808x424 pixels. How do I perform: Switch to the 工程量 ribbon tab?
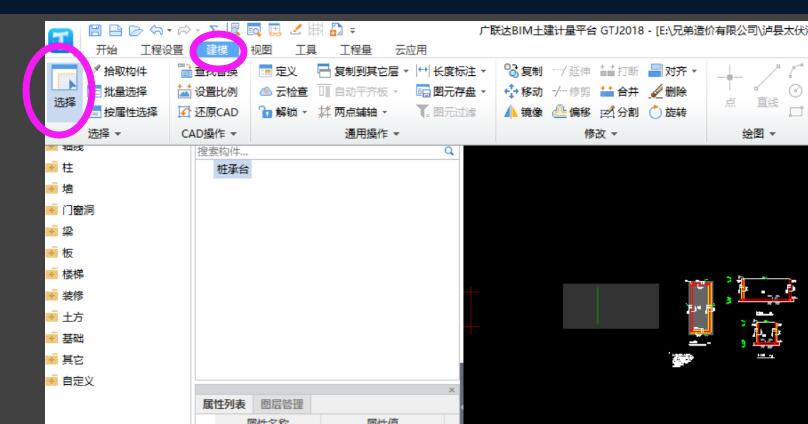tap(356, 50)
